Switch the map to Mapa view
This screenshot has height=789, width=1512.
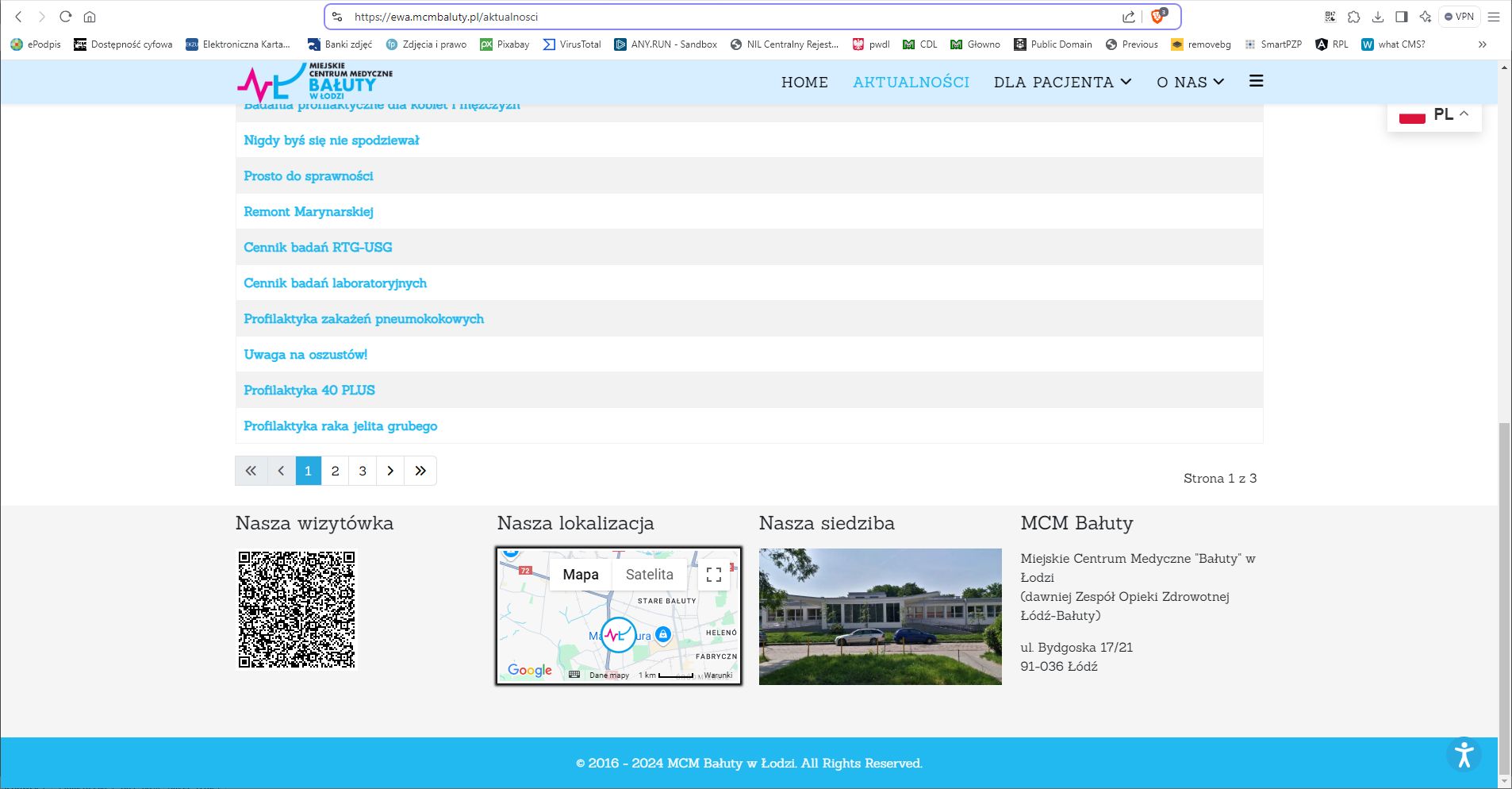(x=581, y=575)
